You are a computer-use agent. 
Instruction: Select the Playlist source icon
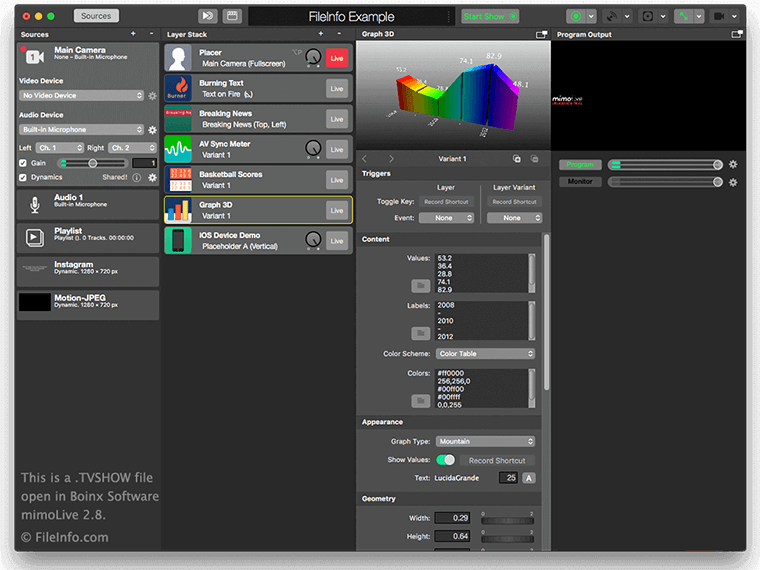[x=35, y=237]
